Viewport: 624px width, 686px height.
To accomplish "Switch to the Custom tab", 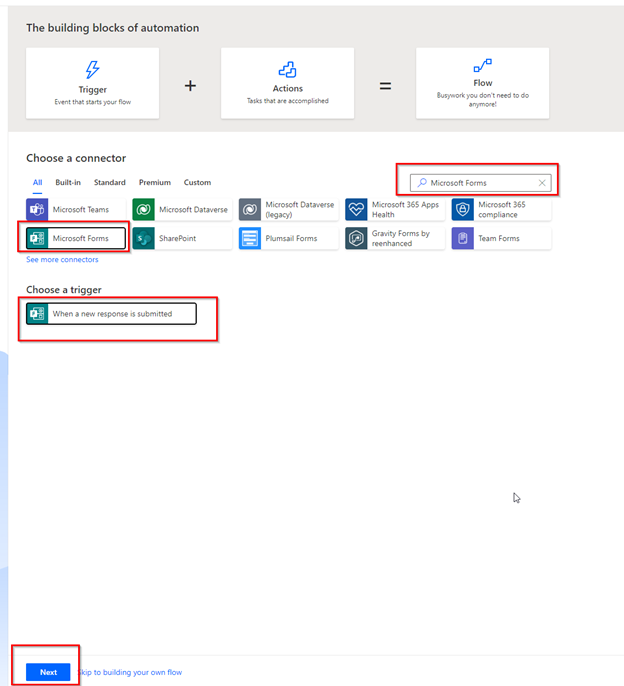I will click(197, 182).
